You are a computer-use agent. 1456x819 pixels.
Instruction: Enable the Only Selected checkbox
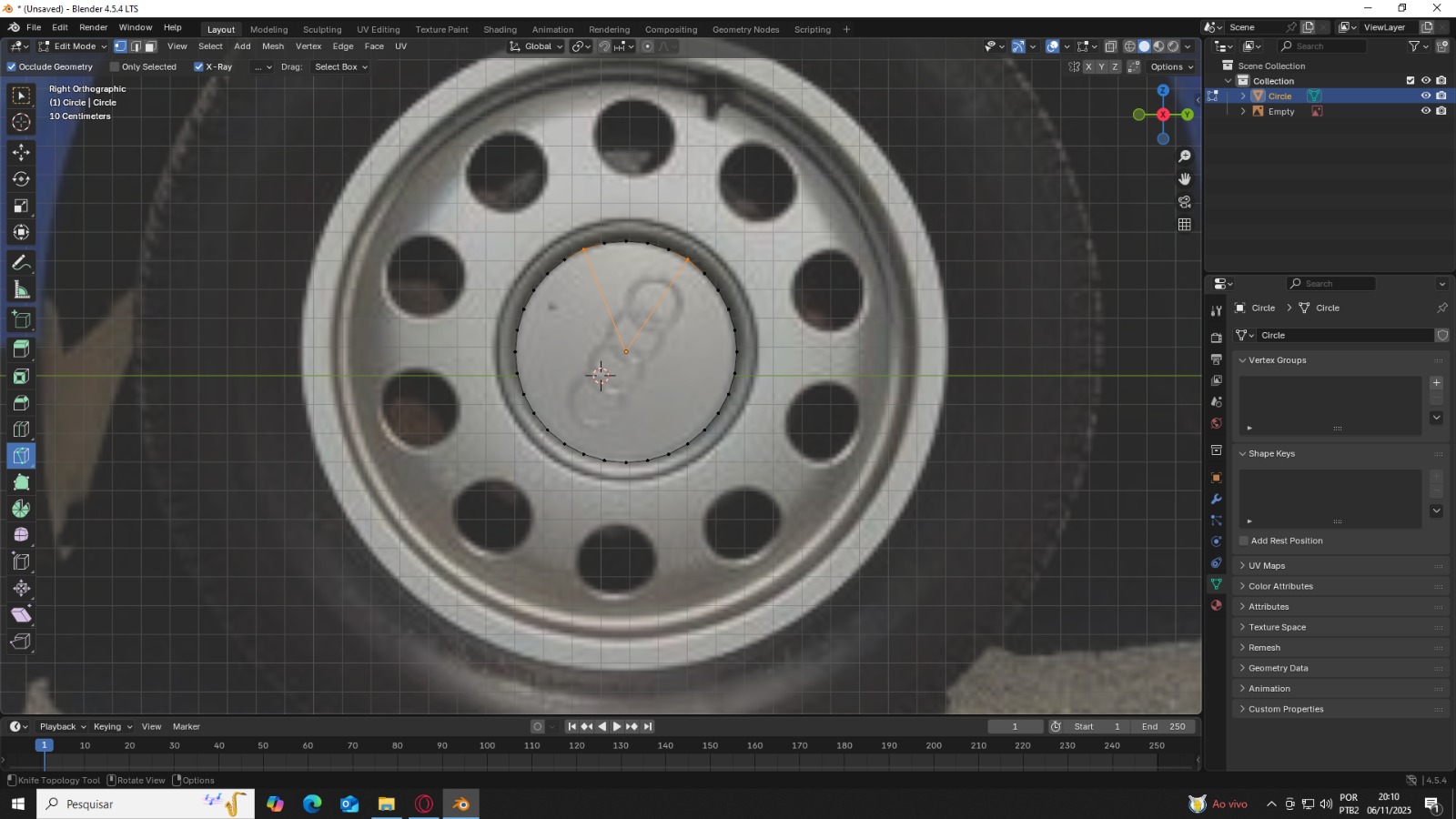(115, 67)
